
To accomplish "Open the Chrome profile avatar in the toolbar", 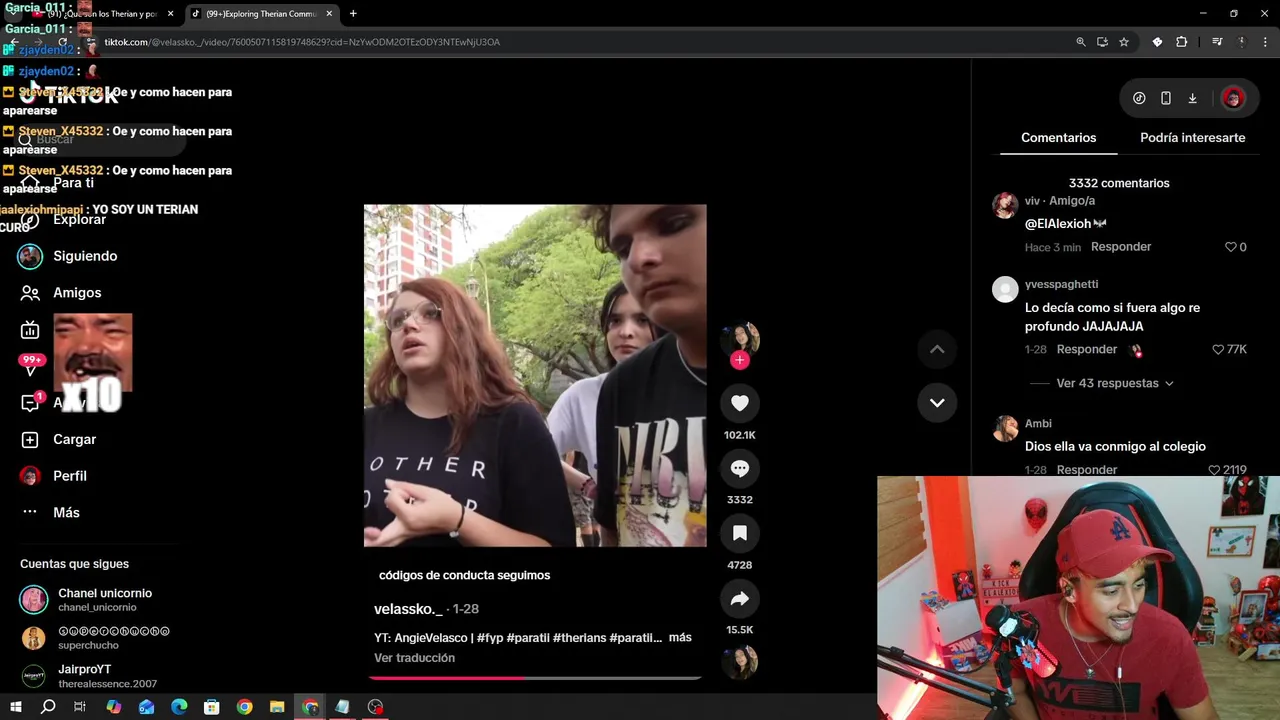I will click(1242, 42).
